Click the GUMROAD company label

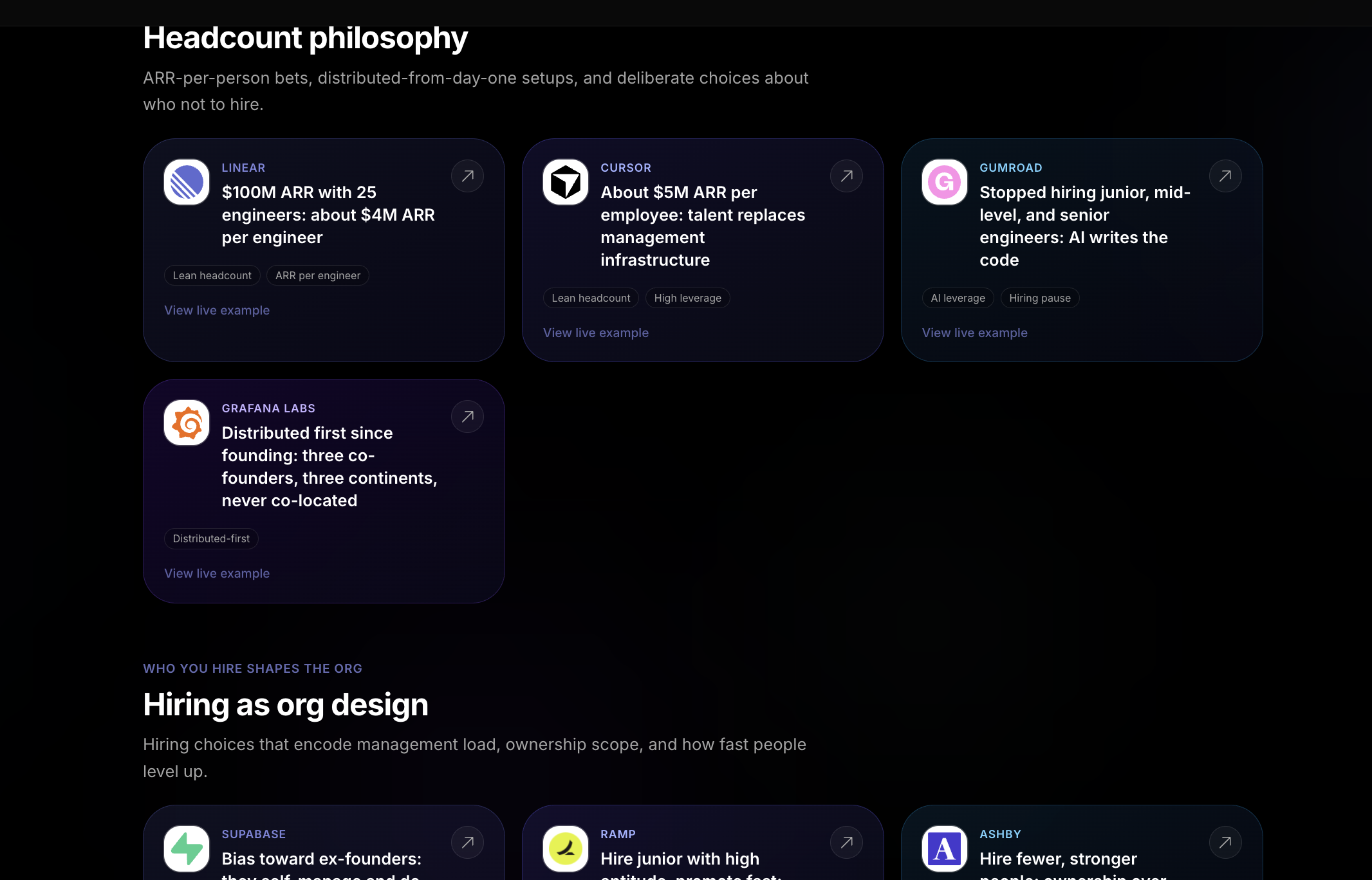[x=1011, y=168]
